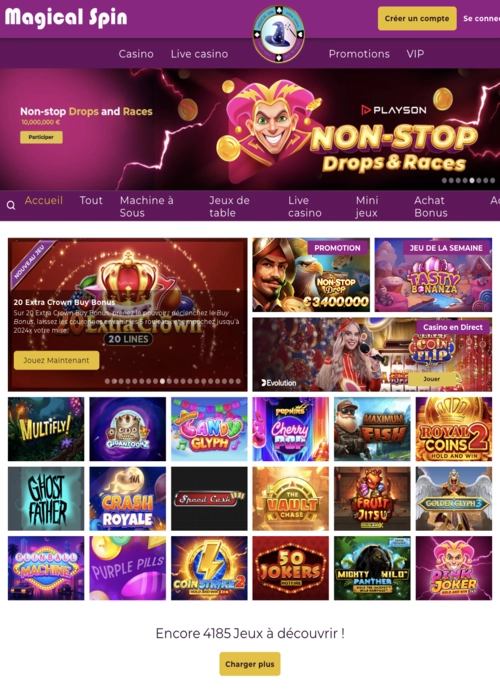Image resolution: width=500 pixels, height=700 pixels.
Task: Click Jouer on the Coin Flip live banner
Action: [x=431, y=379]
